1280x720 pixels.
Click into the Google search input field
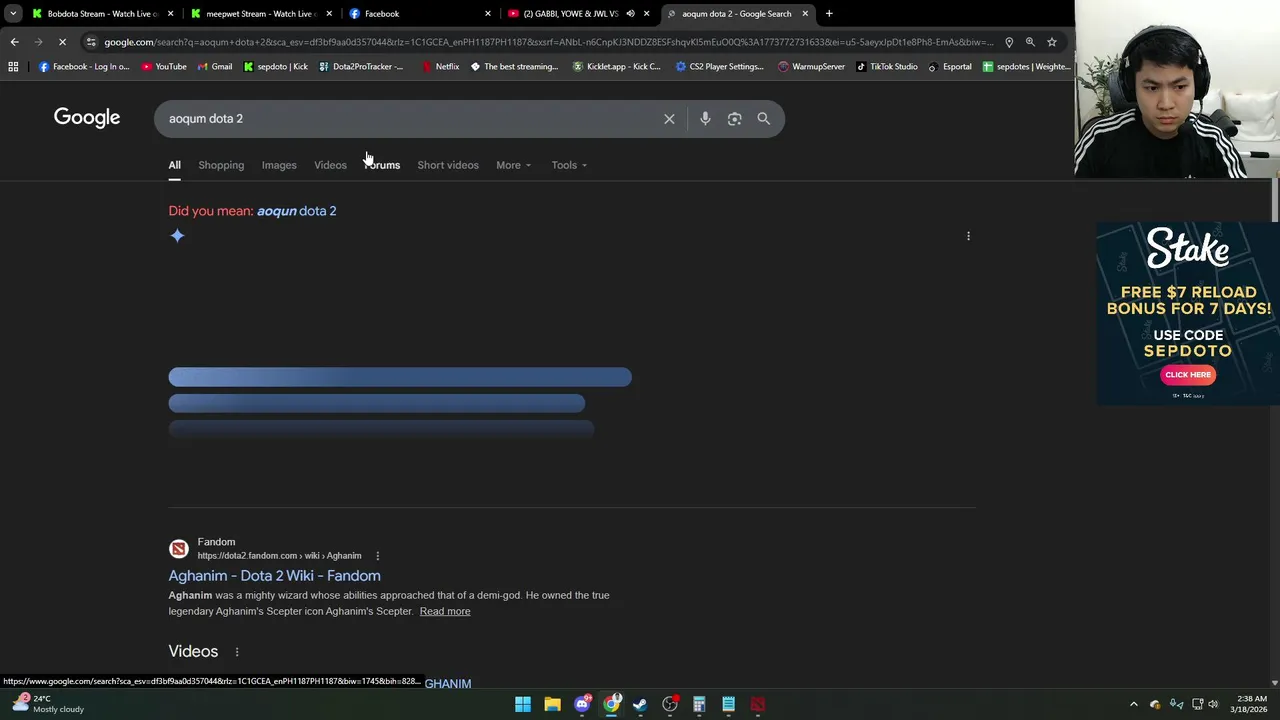click(410, 119)
